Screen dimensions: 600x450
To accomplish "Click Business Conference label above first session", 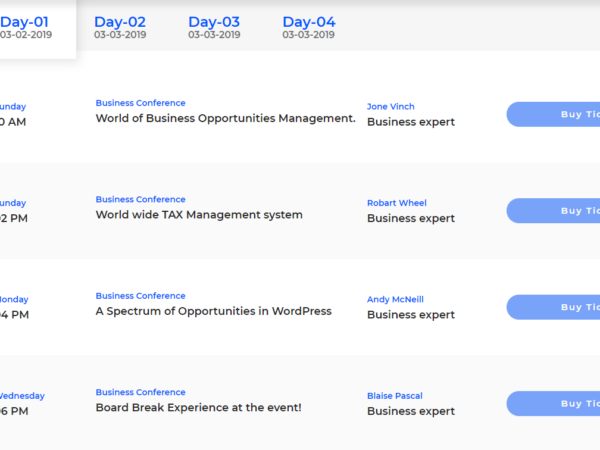I will [140, 103].
